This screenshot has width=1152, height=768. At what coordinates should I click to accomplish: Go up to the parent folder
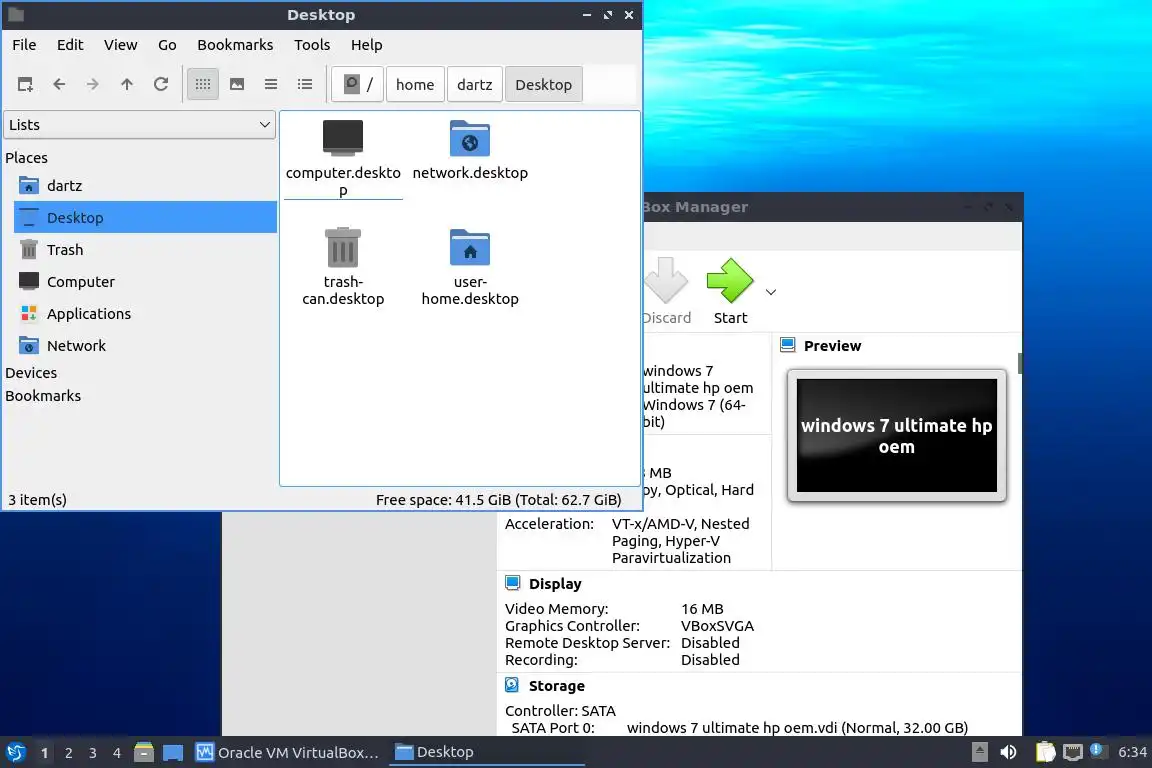tap(127, 85)
